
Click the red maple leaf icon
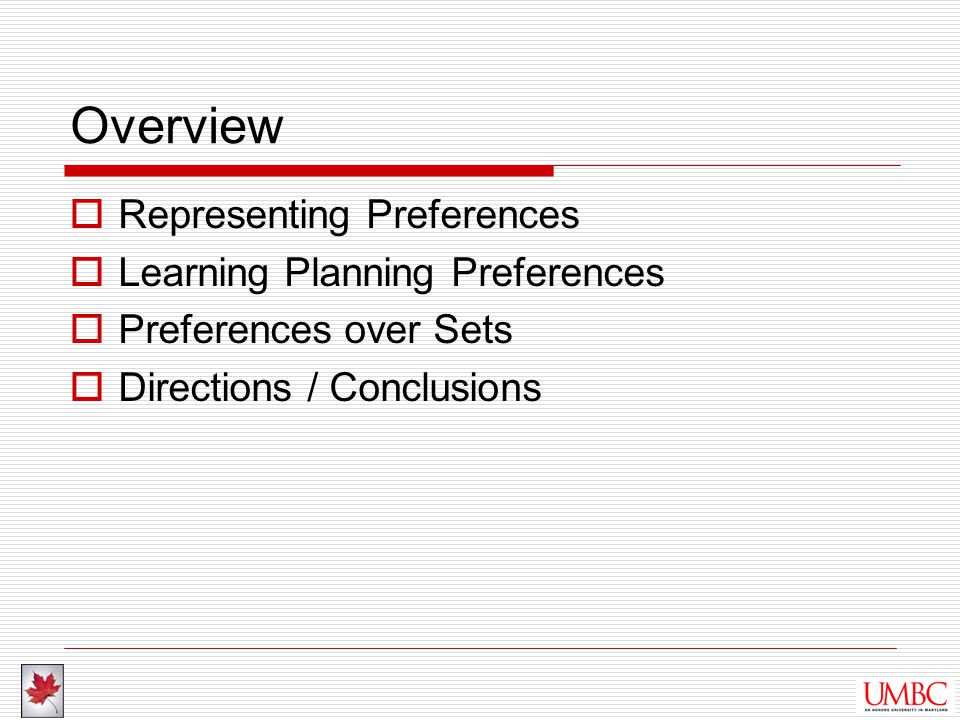pyautogui.click(x=42, y=690)
